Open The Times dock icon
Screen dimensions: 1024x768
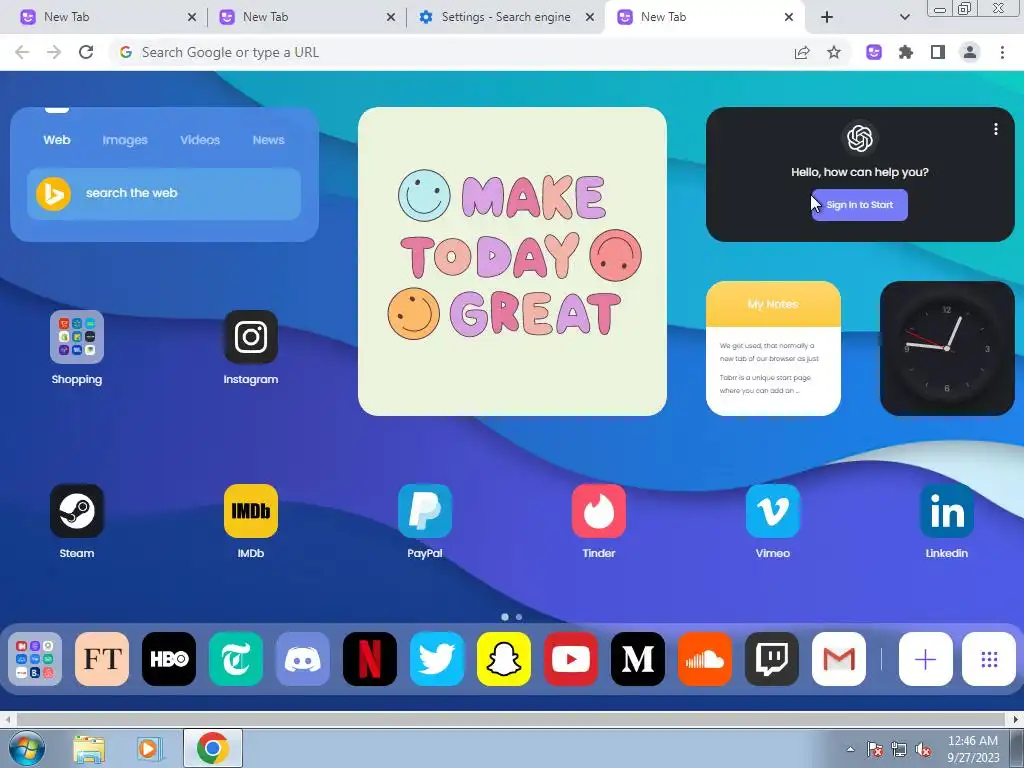click(x=236, y=659)
